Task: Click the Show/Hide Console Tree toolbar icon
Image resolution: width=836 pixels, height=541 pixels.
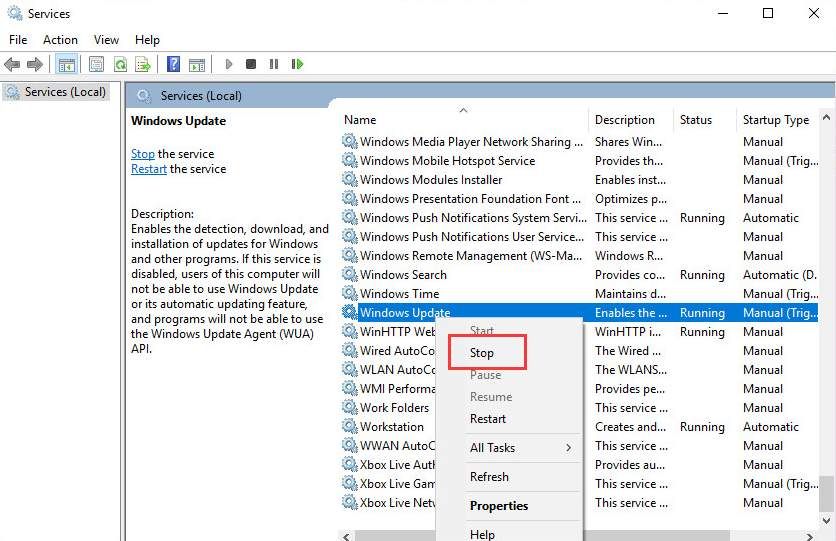Action: click(66, 64)
